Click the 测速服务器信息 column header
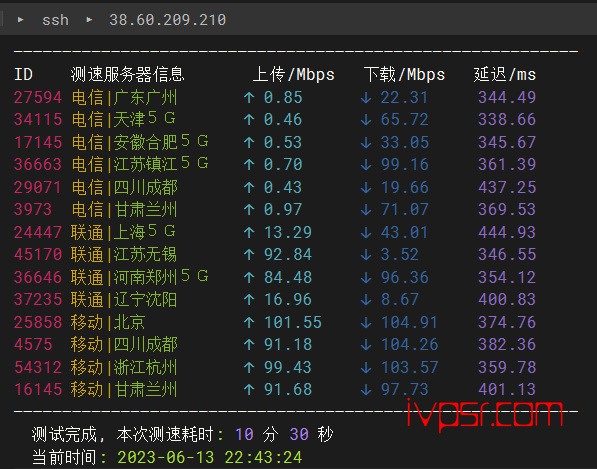The width and height of the screenshot is (597, 469). (128, 75)
